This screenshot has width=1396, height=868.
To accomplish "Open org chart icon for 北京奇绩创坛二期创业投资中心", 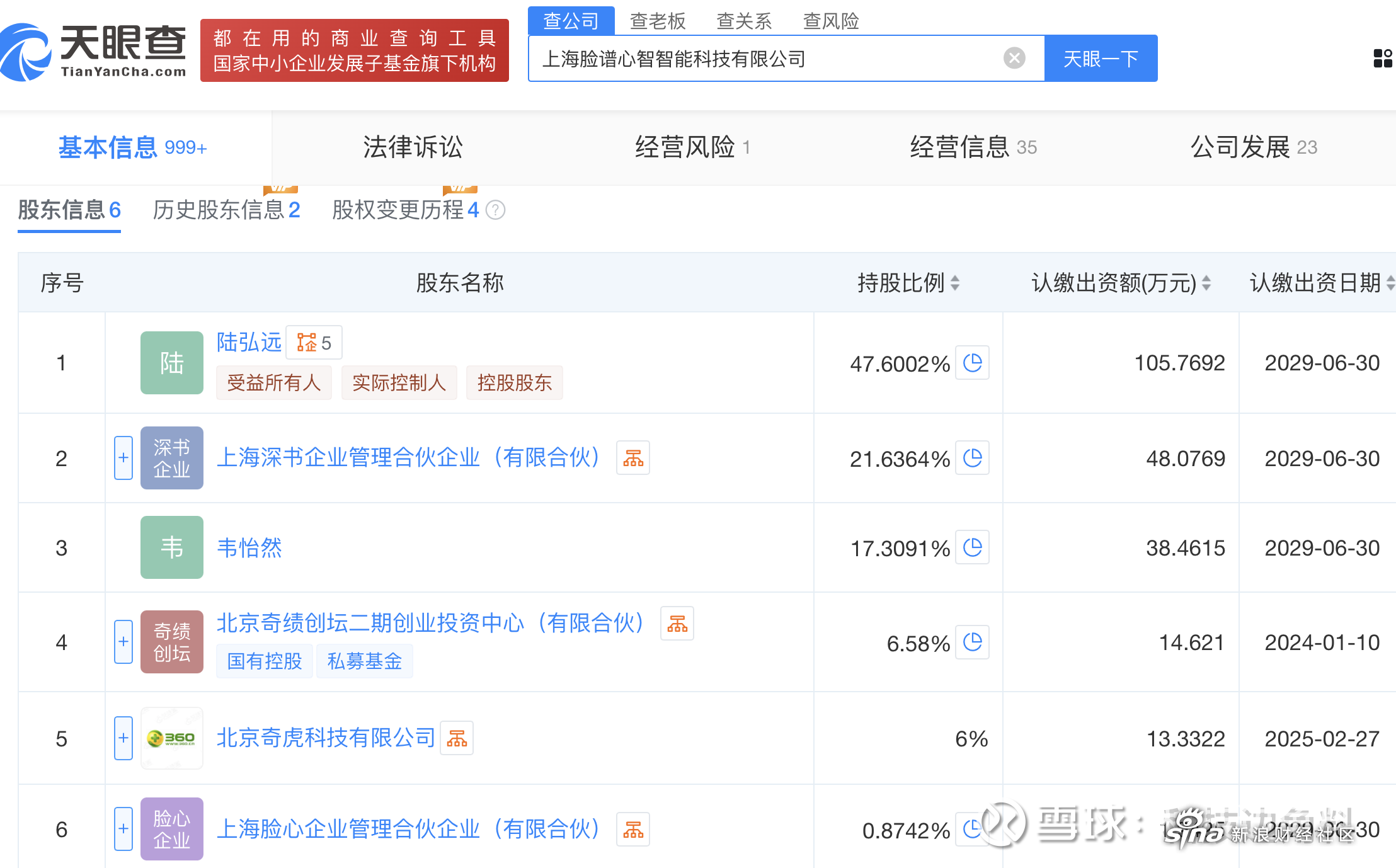I will tap(677, 624).
